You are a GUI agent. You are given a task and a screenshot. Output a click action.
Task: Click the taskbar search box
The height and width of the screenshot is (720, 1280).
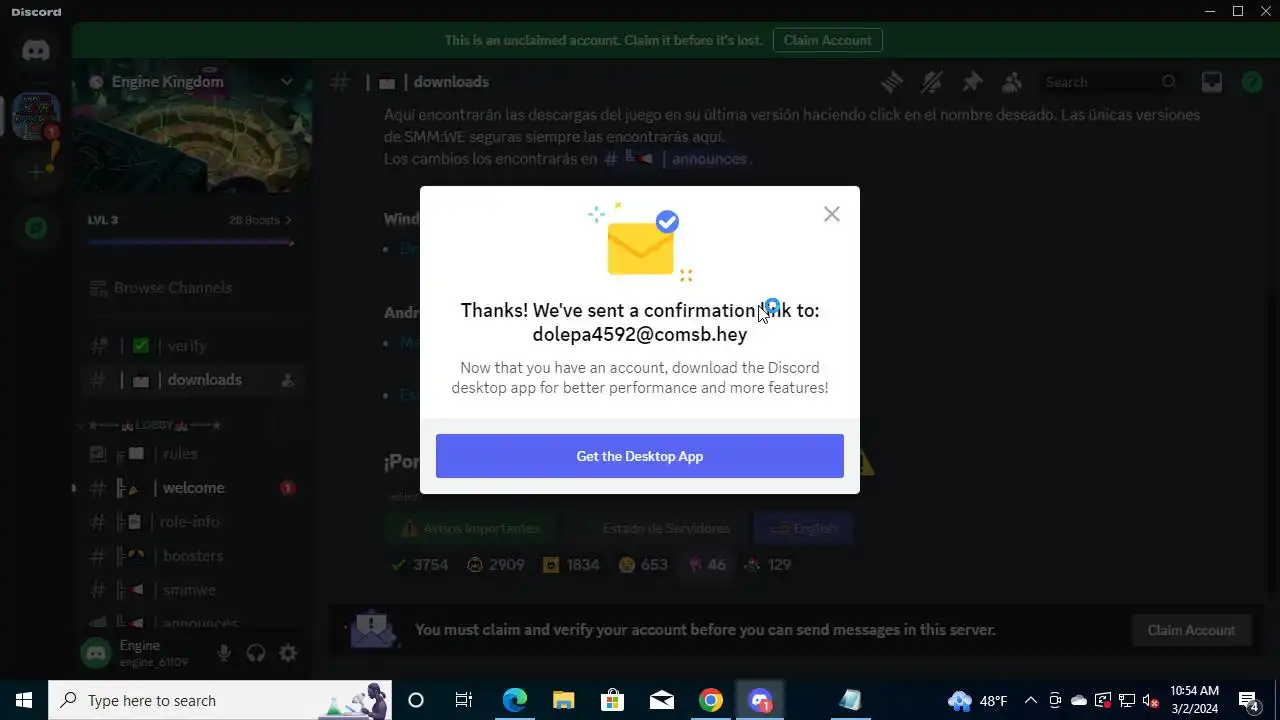(220, 700)
